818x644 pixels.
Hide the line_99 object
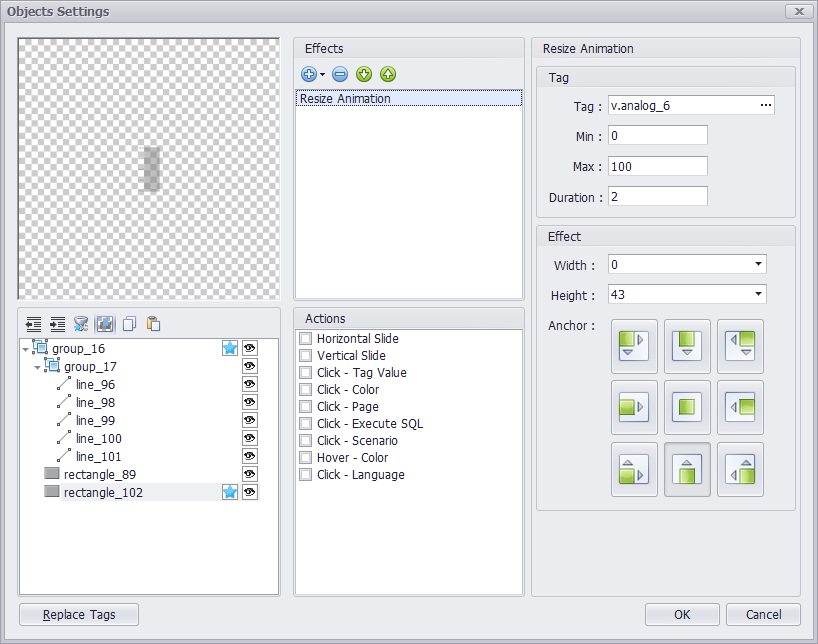click(249, 420)
